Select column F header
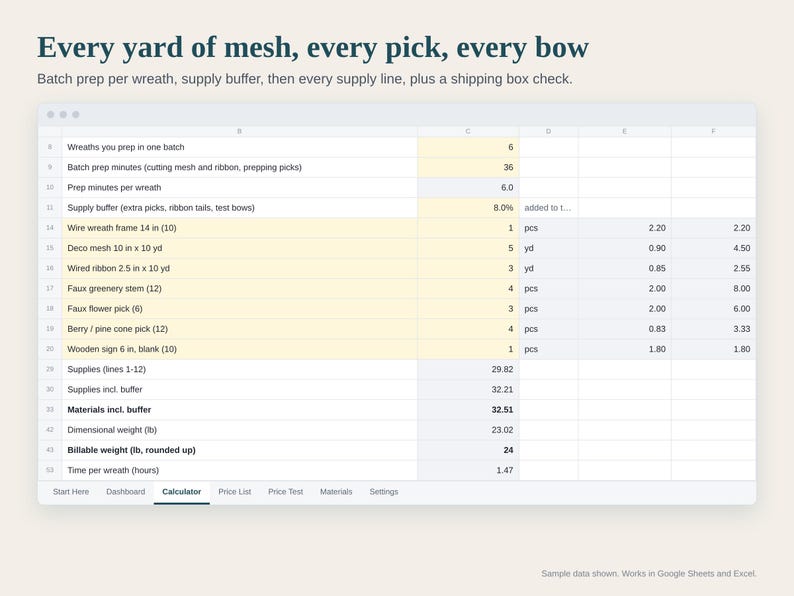Screen dimensions: 794x596 (713, 131)
